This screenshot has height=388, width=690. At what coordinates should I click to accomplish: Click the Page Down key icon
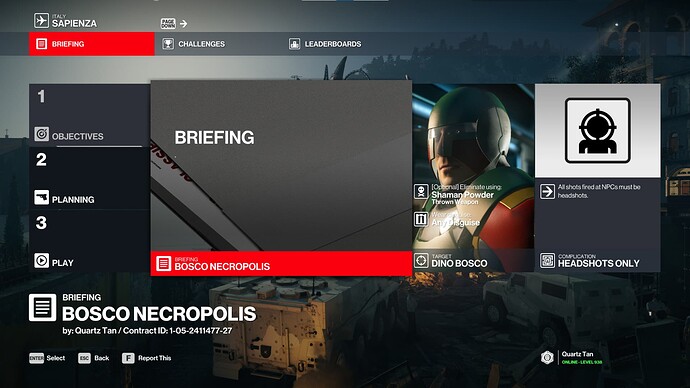click(x=168, y=23)
